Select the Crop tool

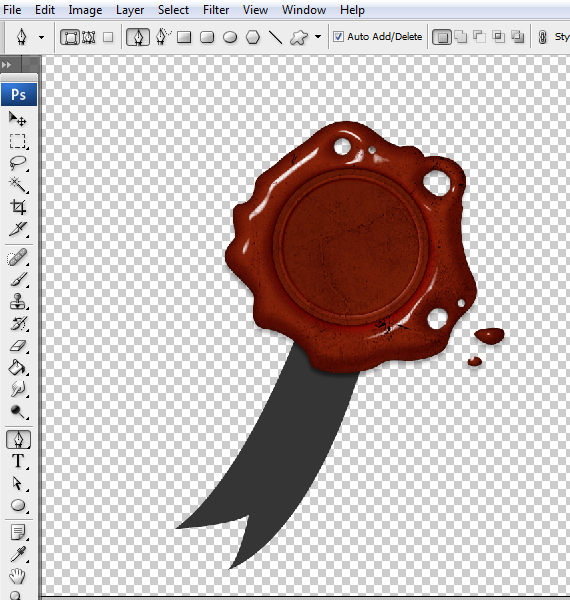pyautogui.click(x=18, y=207)
